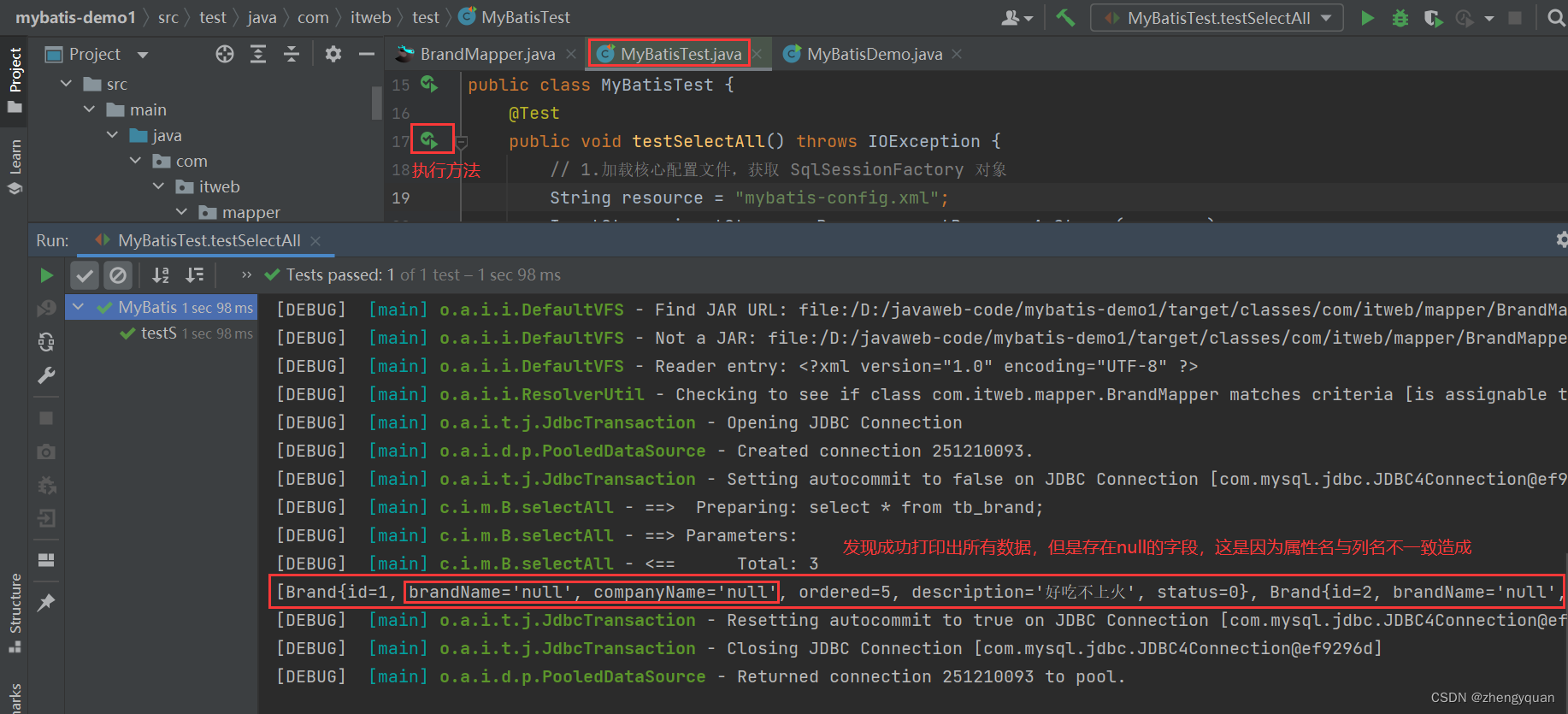Viewport: 1568px width, 714px height.
Task: Switch to the MyBatisDemo.java editor tab
Action: [x=874, y=54]
